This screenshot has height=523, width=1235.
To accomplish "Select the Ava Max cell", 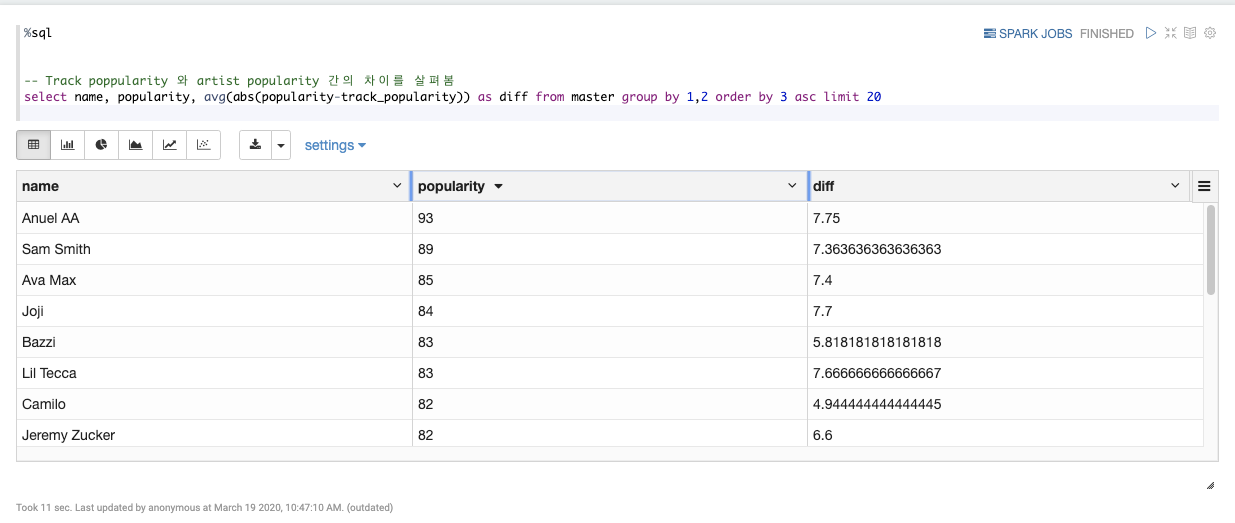I will pos(214,280).
